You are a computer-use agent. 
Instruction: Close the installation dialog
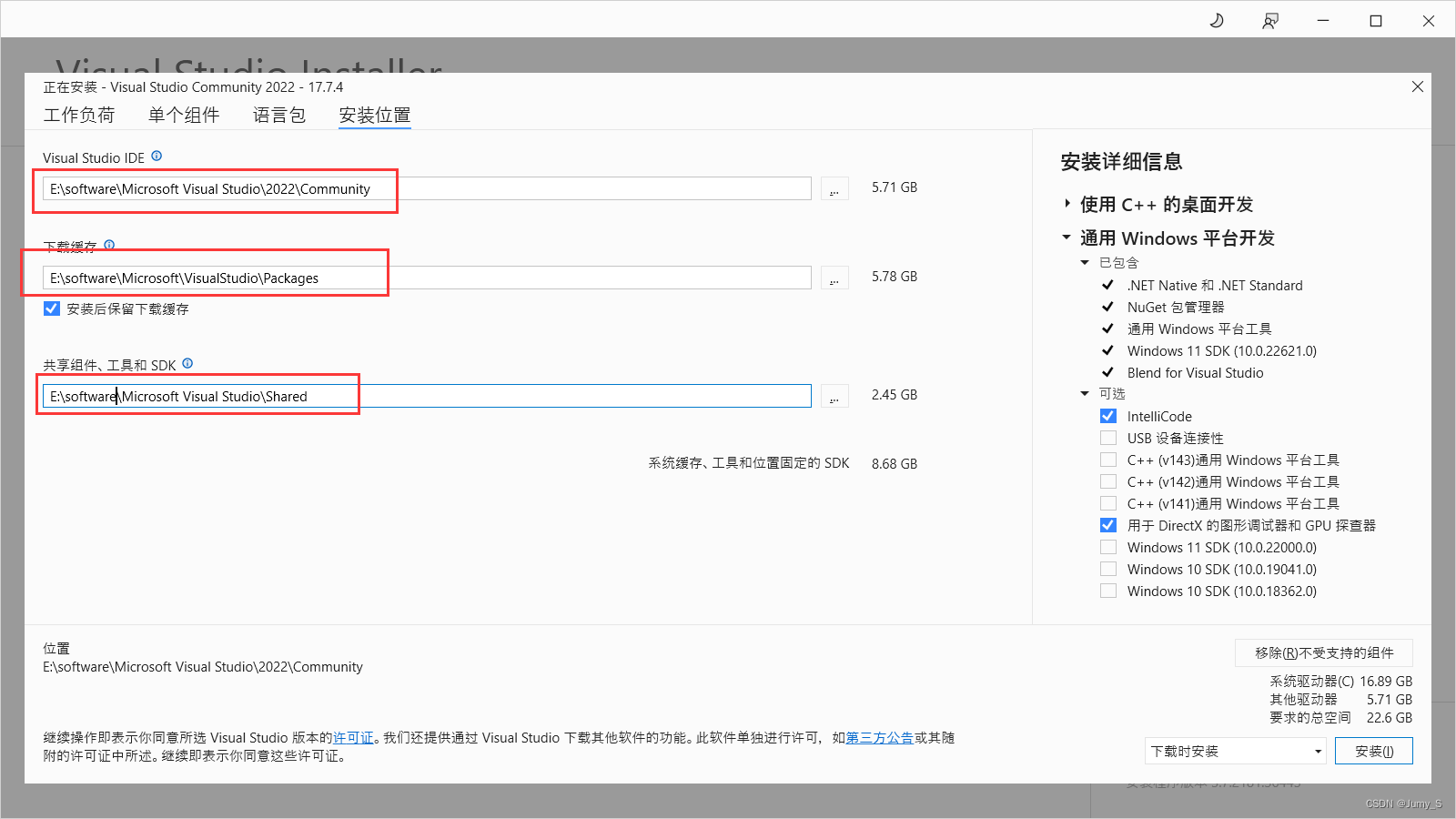point(1417,86)
